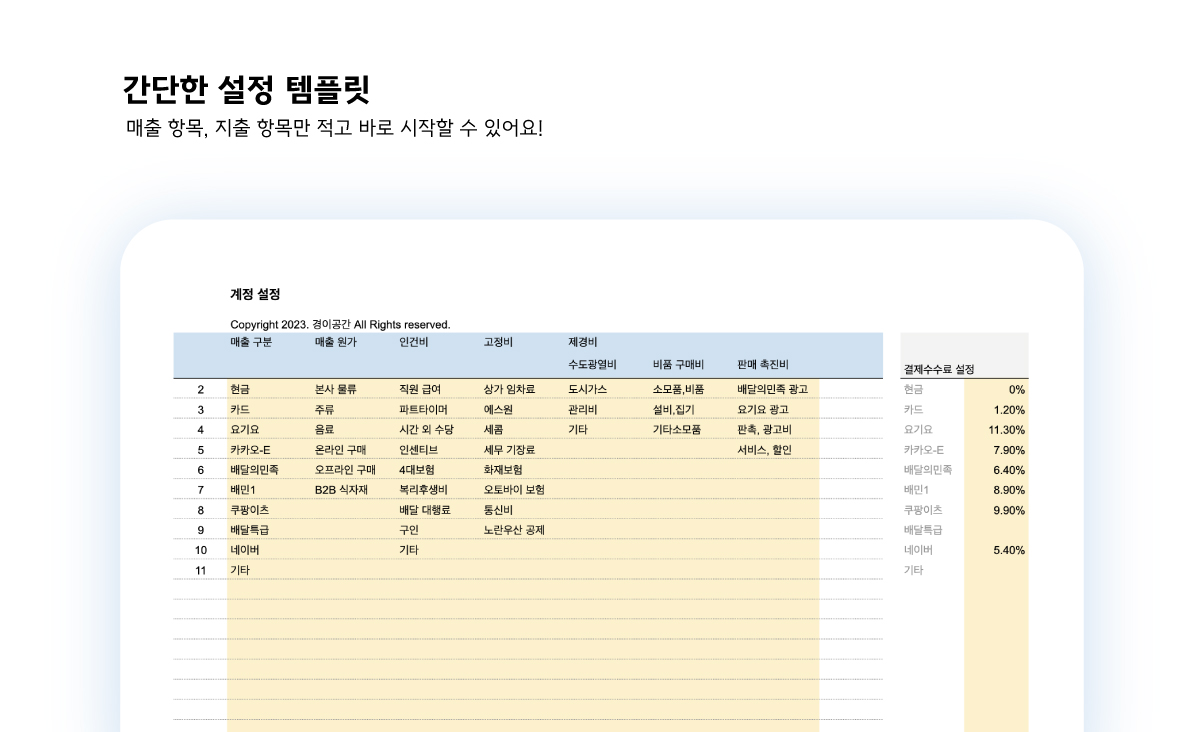Viewport: 1200px width, 732px height.
Task: Select the 현금 cell under 매출 구분
Action: tap(241, 390)
